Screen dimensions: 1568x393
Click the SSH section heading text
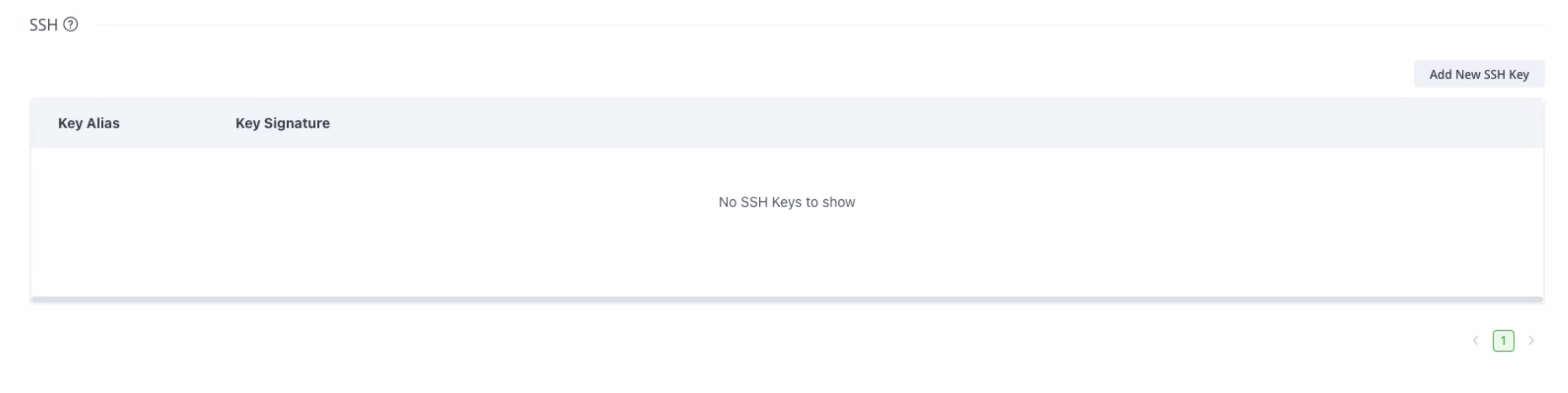point(42,24)
